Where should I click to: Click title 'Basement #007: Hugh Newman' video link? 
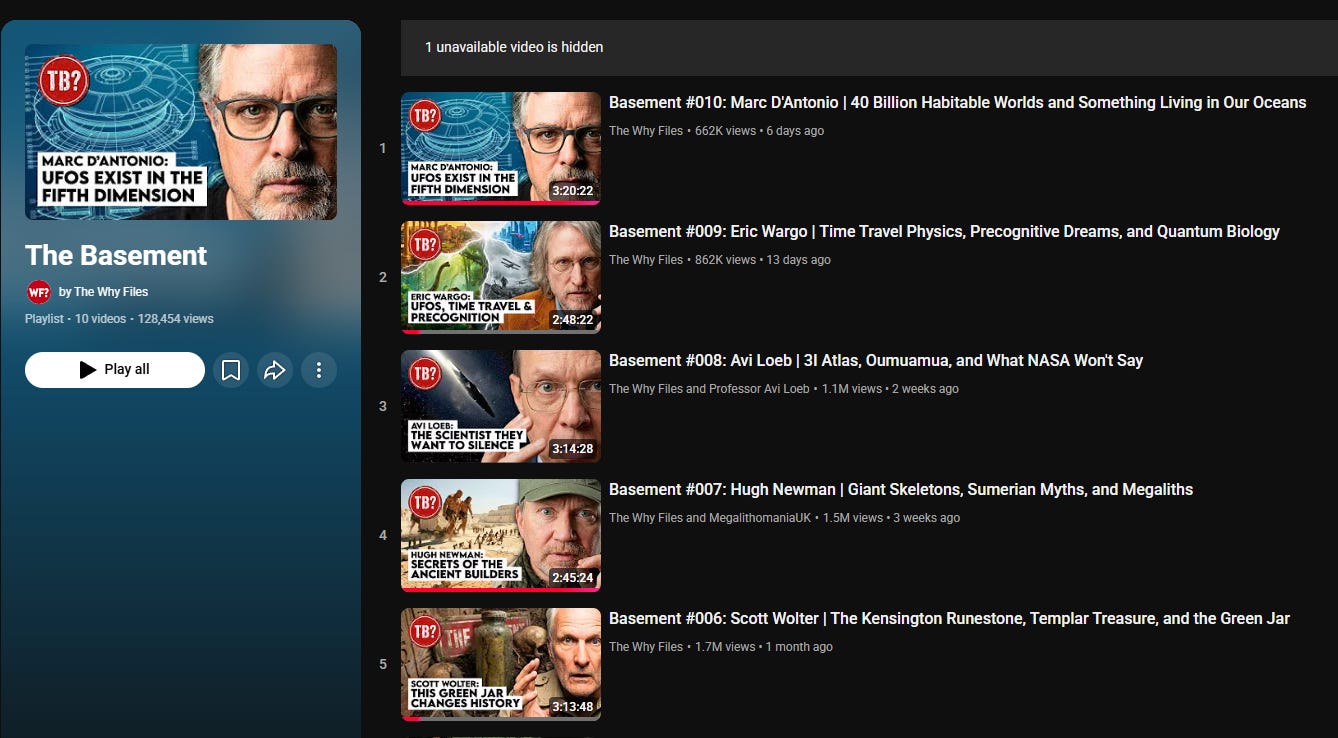[x=901, y=489]
